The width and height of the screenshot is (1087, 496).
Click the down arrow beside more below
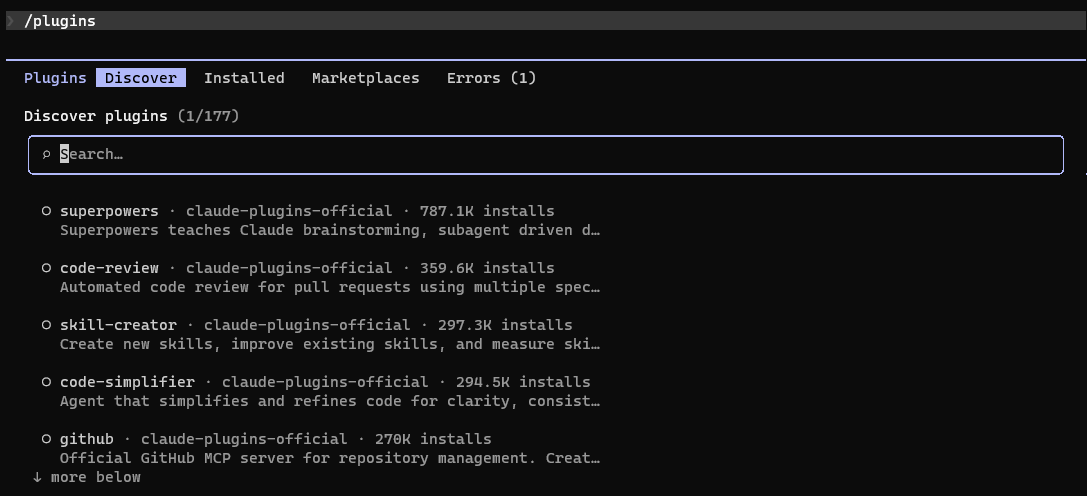(37, 477)
